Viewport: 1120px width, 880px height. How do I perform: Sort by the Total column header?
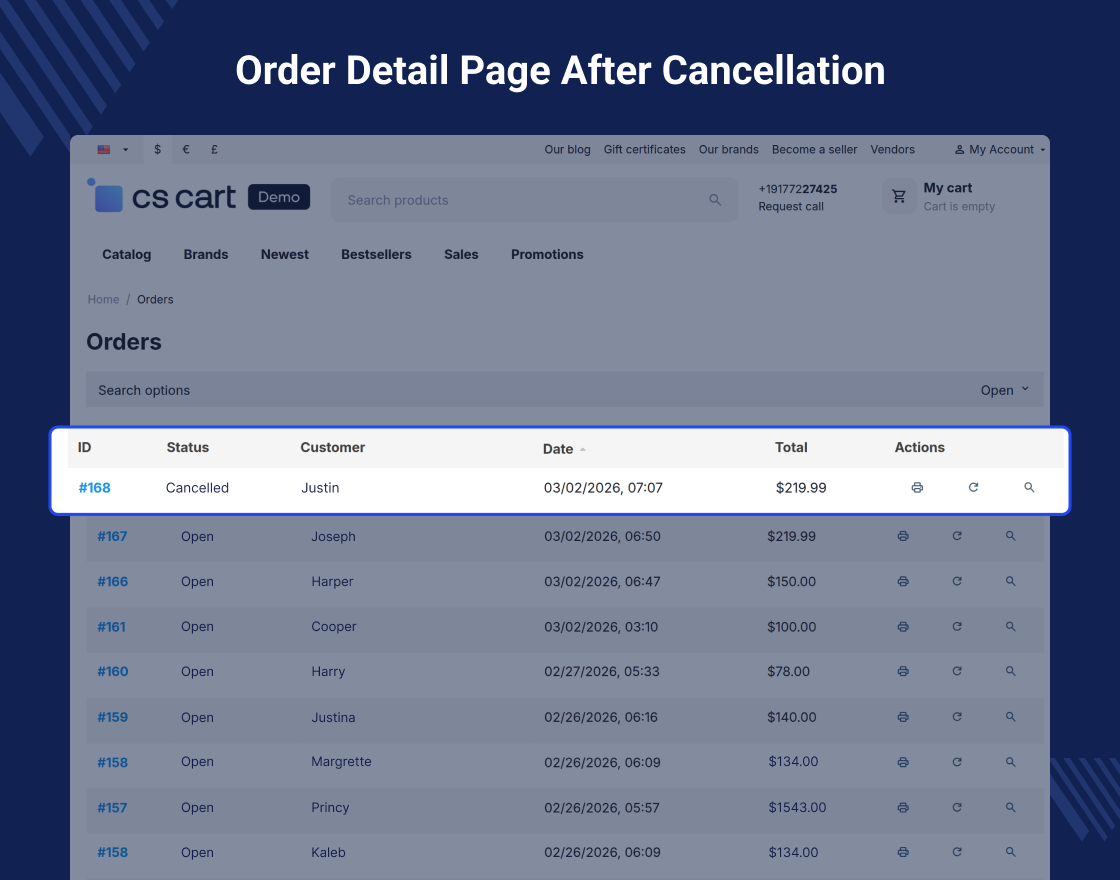click(791, 447)
